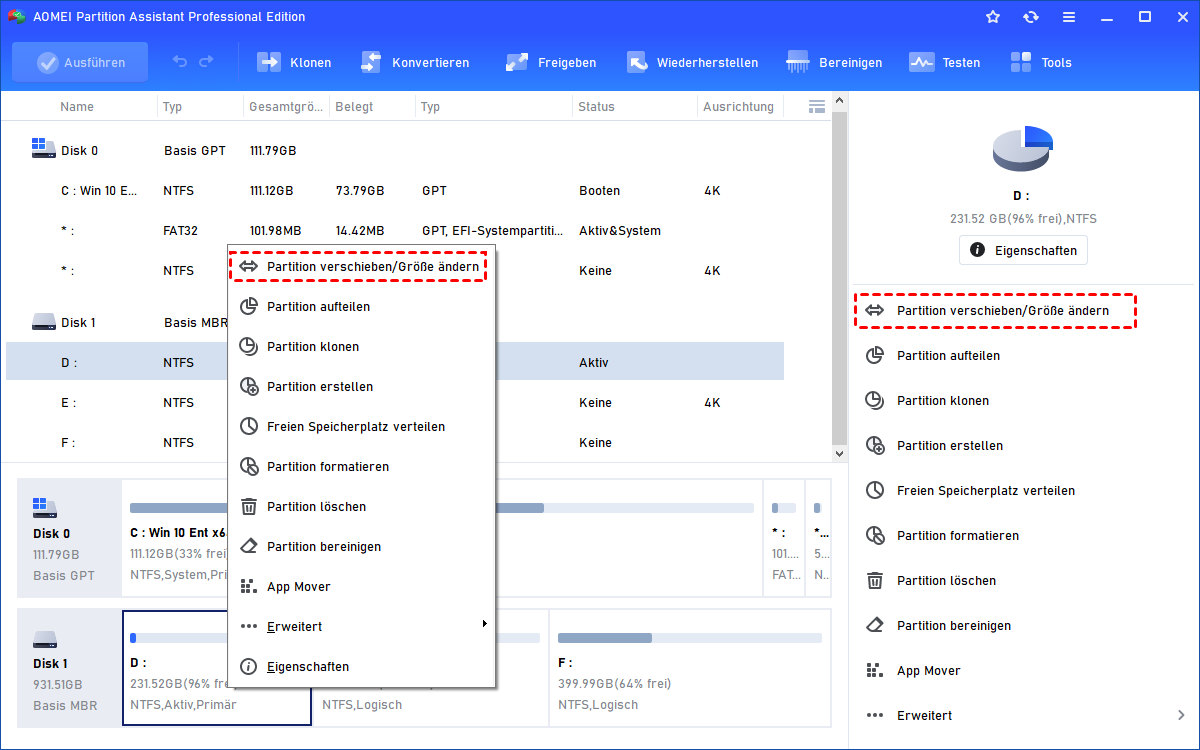Open the Testen tool
Image resolution: width=1200 pixels, height=750 pixels.
pos(944,62)
